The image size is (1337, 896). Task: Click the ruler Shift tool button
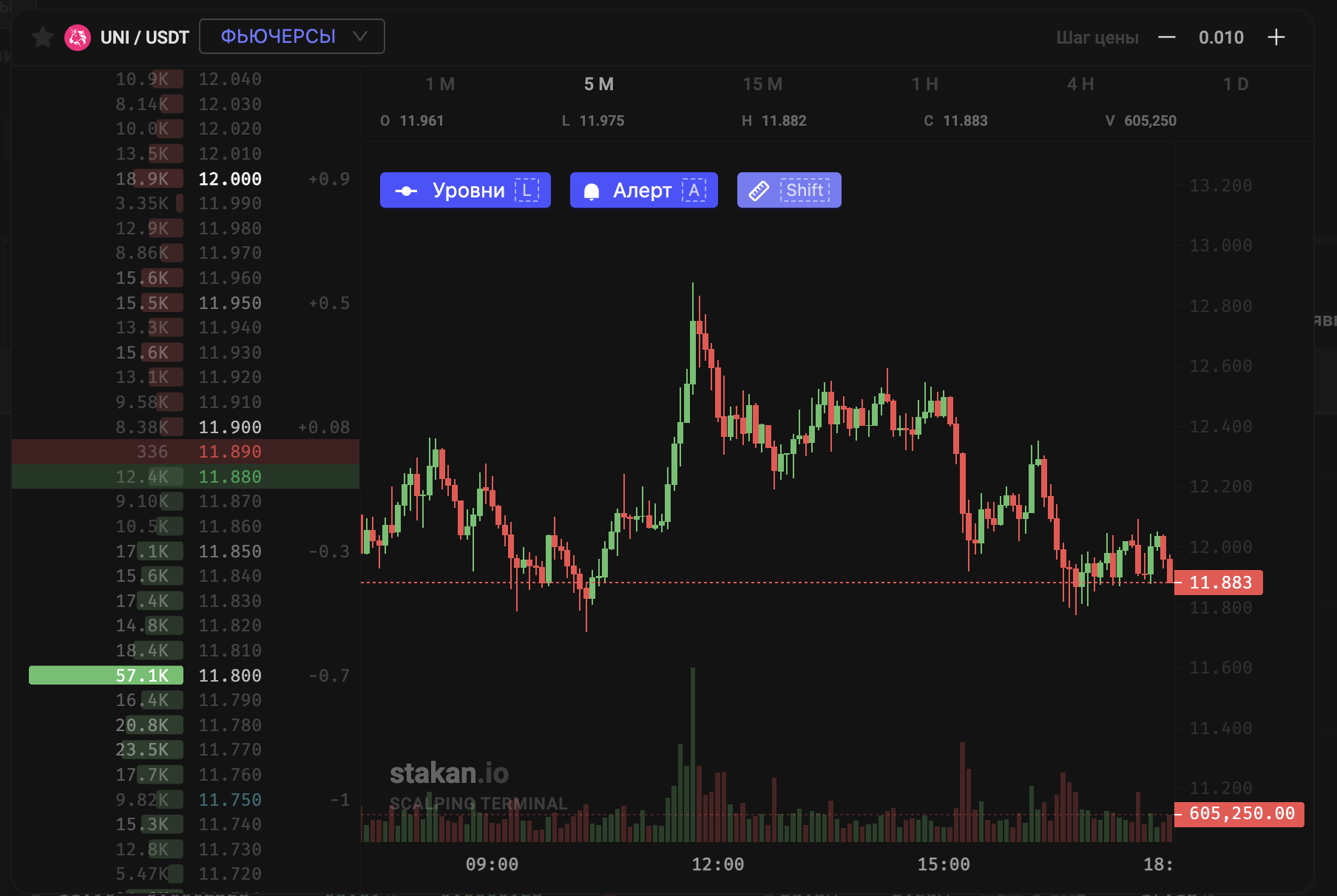pyautogui.click(x=789, y=190)
